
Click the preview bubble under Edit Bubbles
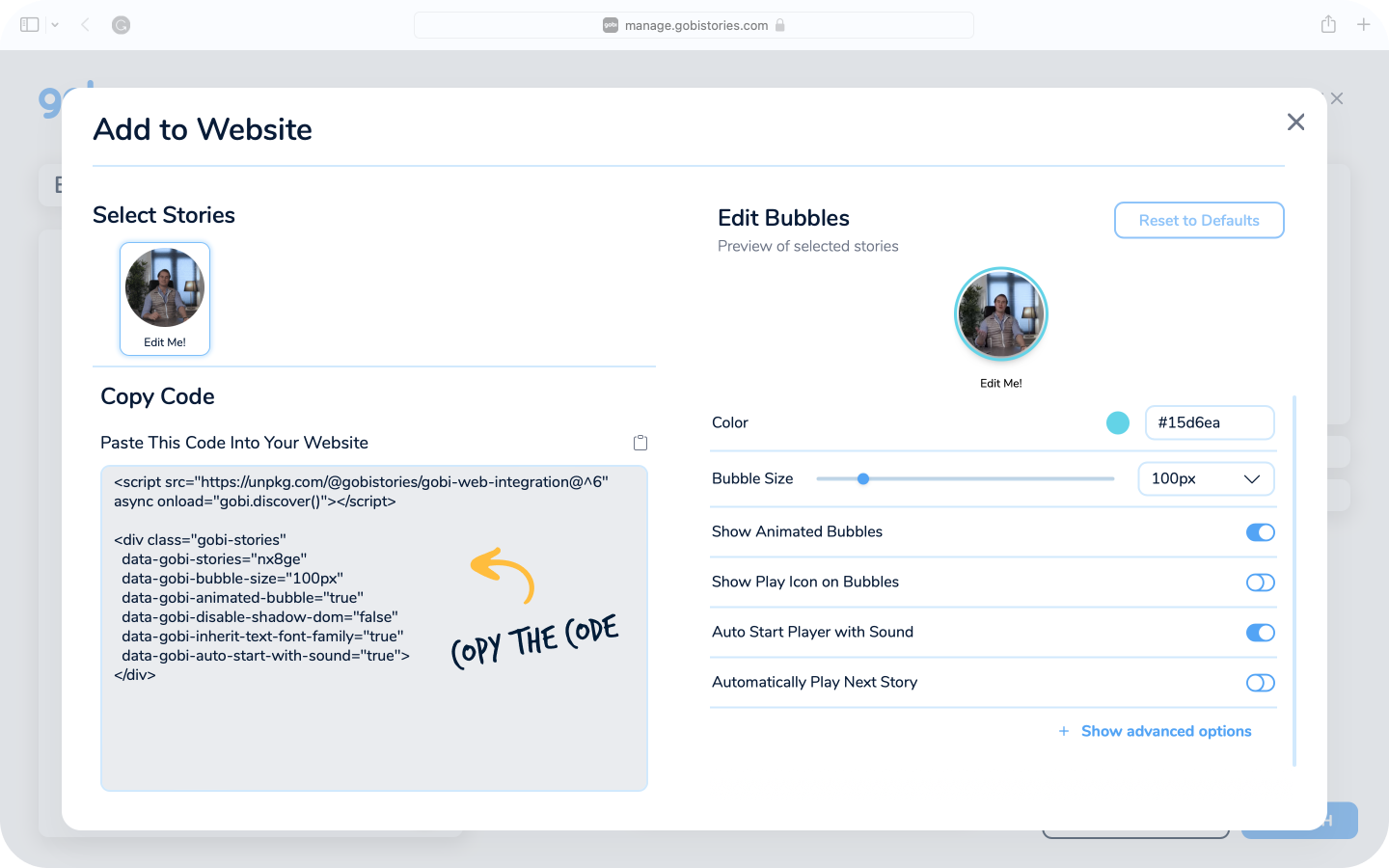click(x=1001, y=313)
